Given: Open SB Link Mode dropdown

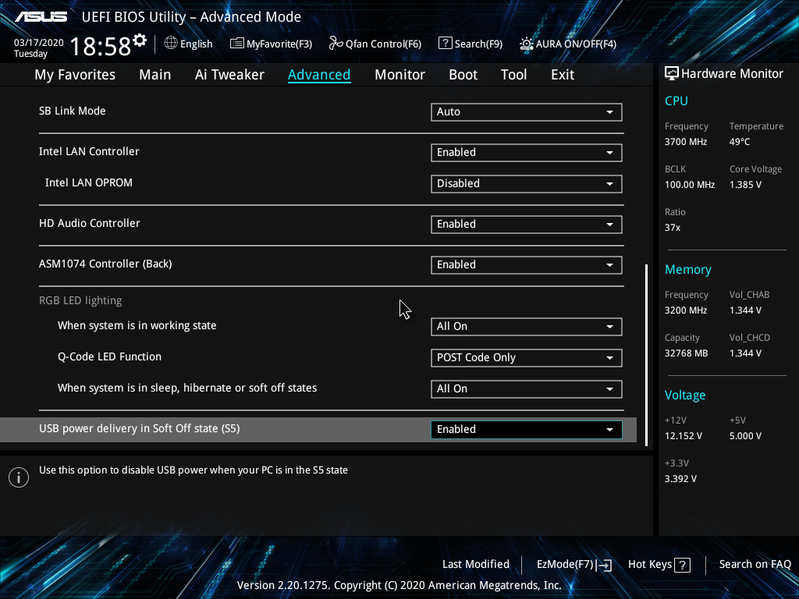Looking at the screenshot, I should (x=526, y=112).
